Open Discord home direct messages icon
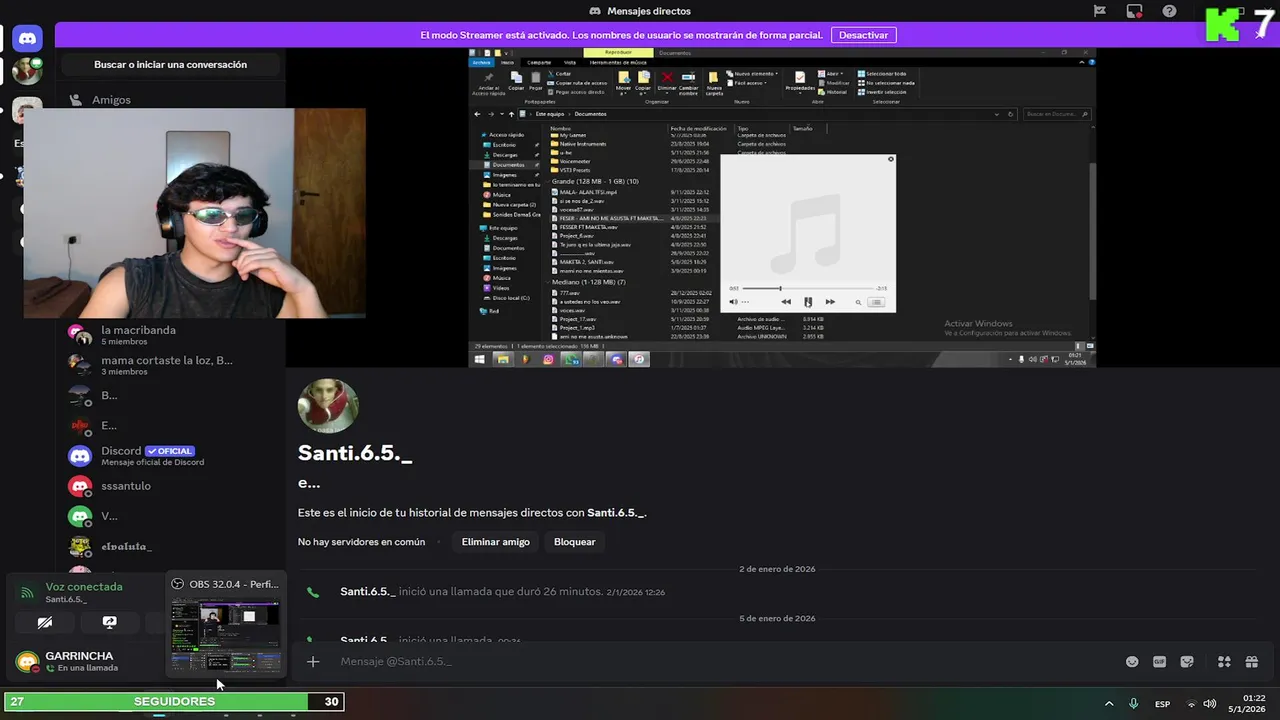 27,39
